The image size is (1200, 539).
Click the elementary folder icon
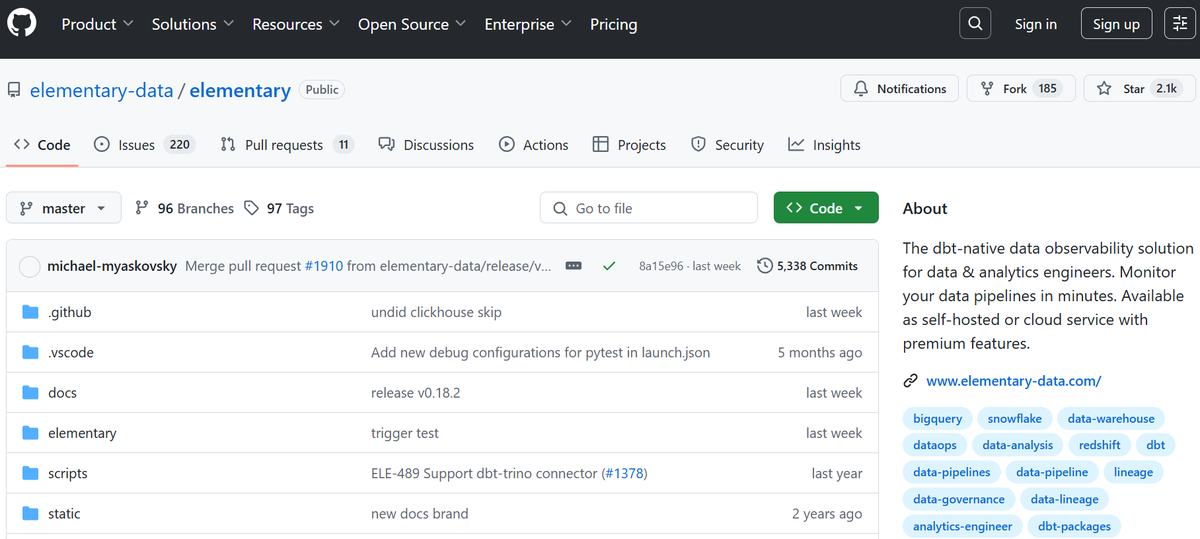[x=30, y=433]
